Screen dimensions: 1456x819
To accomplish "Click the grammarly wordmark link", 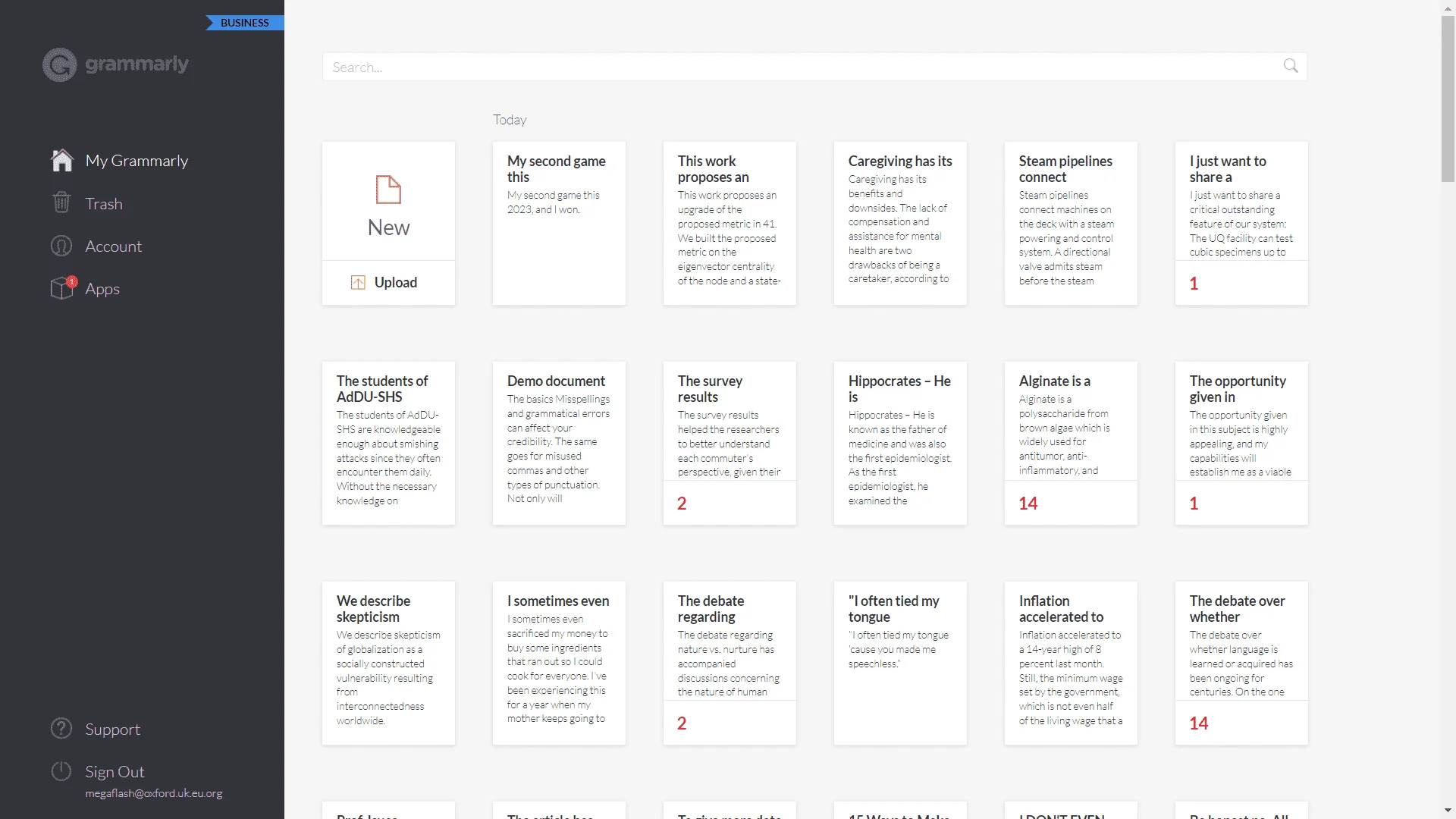I will point(136,64).
